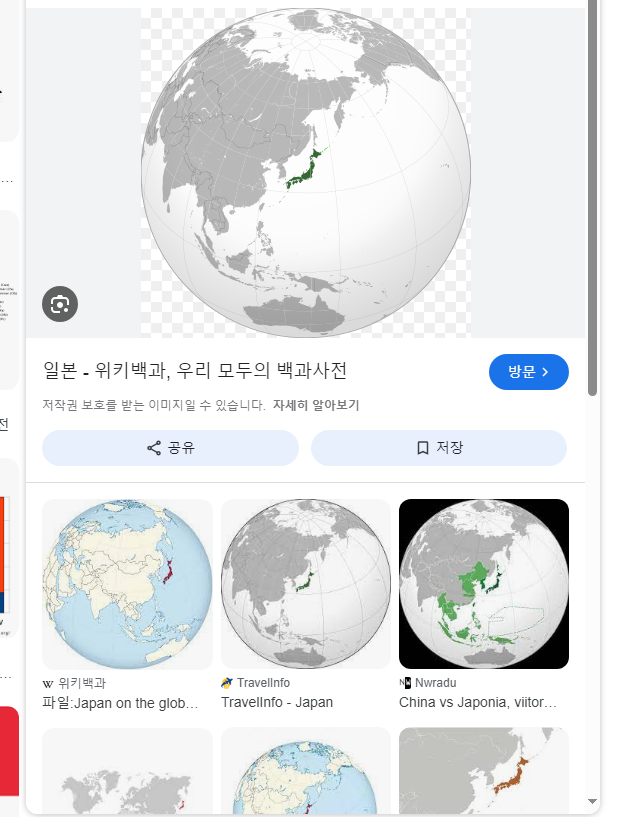Screen dimensions: 620x817
Task: Click the scrollbar down arrow
Action: pos(592,801)
